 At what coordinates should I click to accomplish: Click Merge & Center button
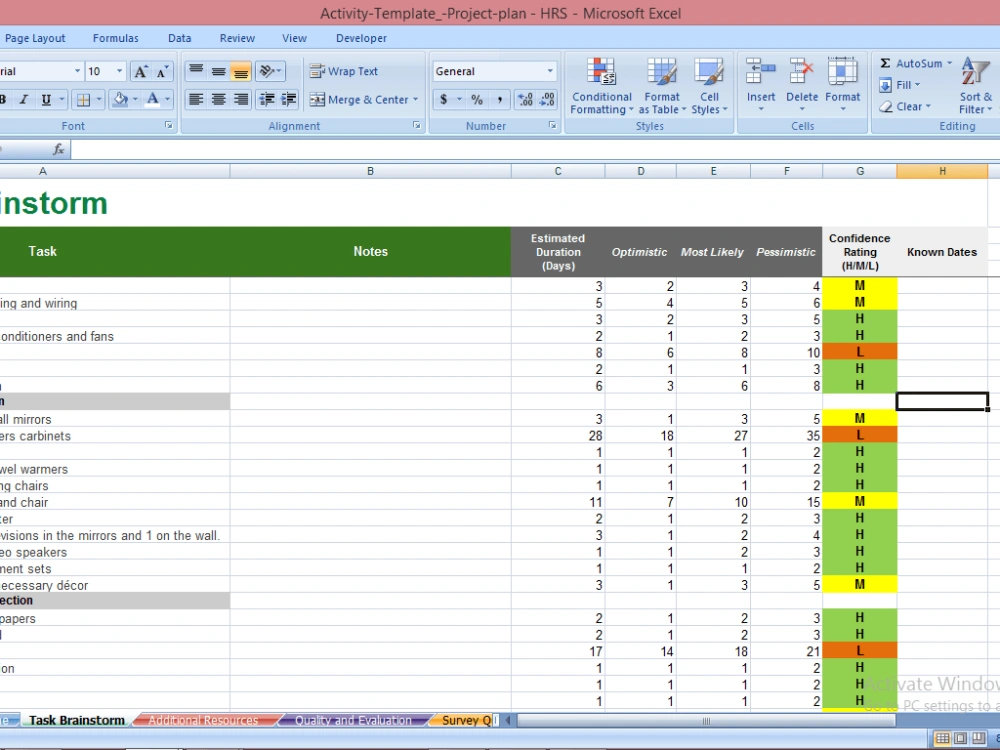click(358, 99)
